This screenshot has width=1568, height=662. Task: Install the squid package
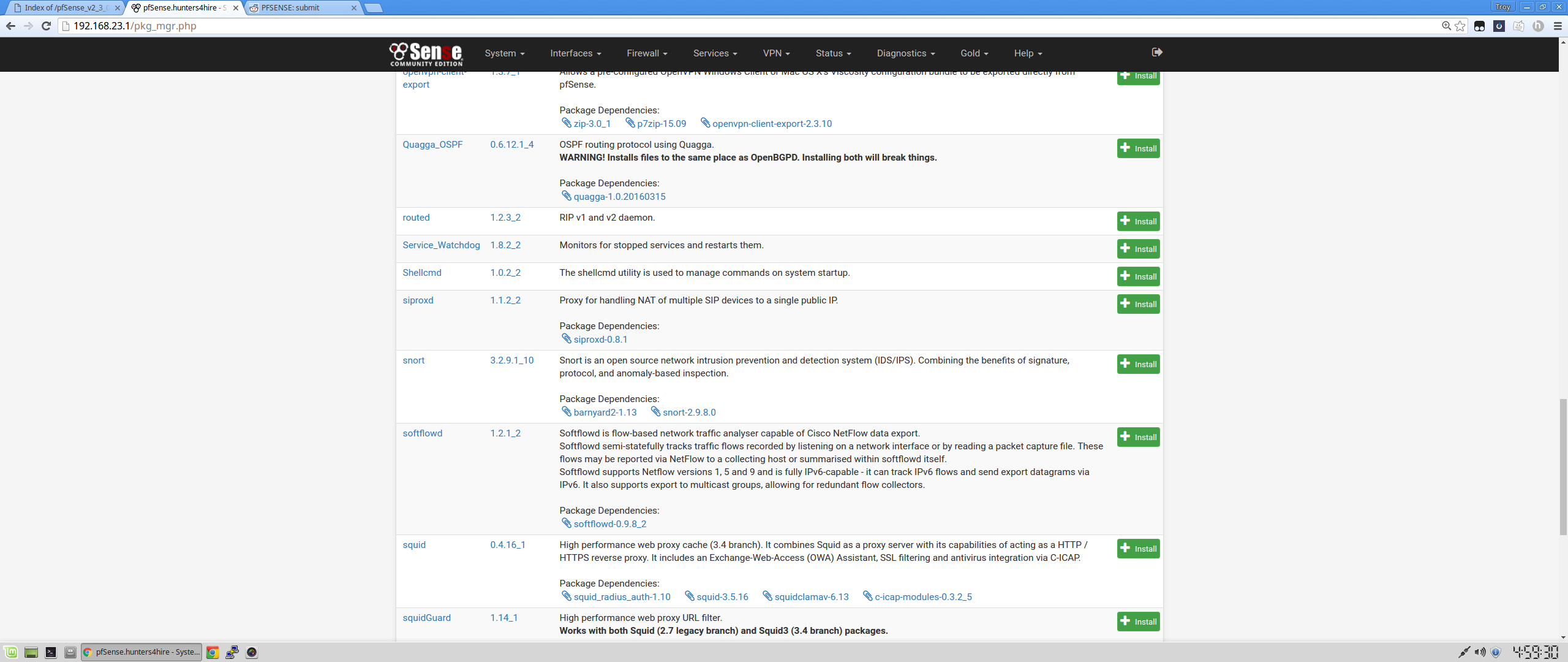1137,549
